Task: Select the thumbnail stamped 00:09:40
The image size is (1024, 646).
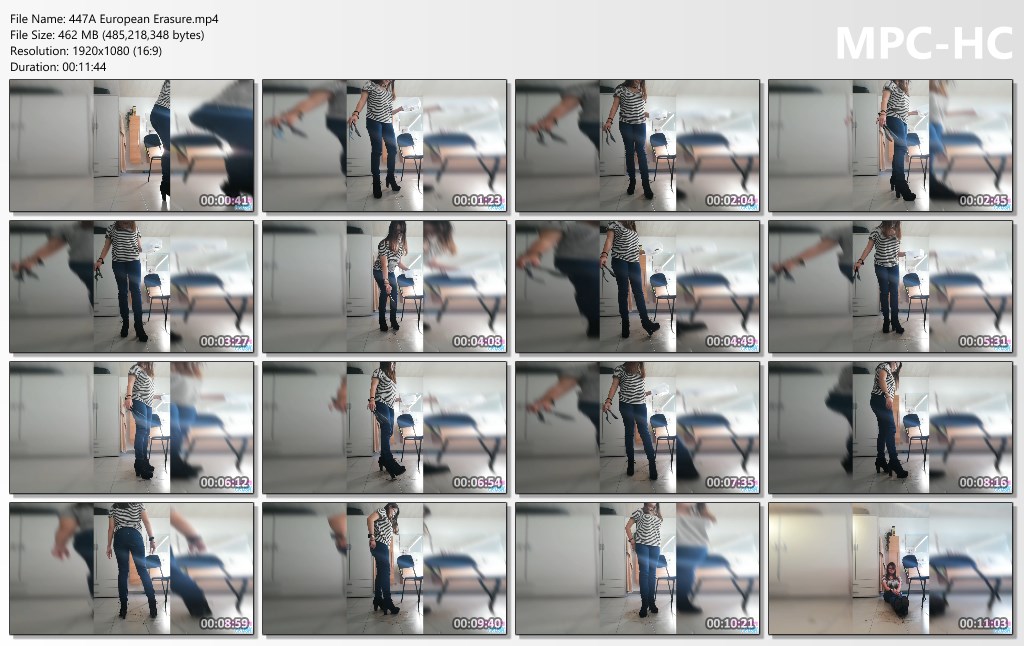Action: (x=385, y=569)
